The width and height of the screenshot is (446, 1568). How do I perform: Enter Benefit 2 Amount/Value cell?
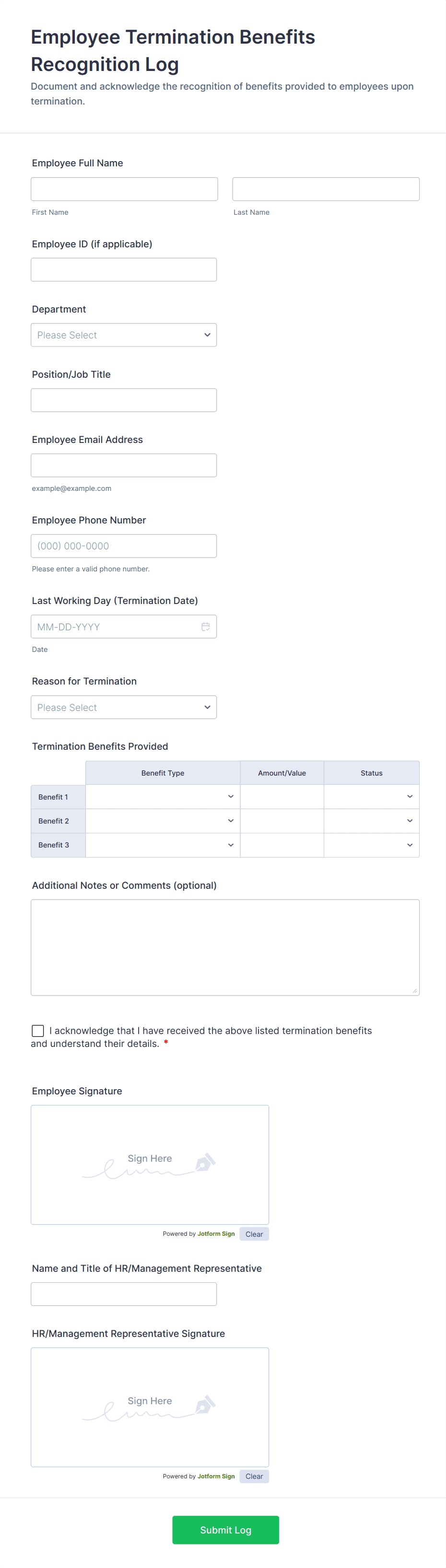point(282,821)
